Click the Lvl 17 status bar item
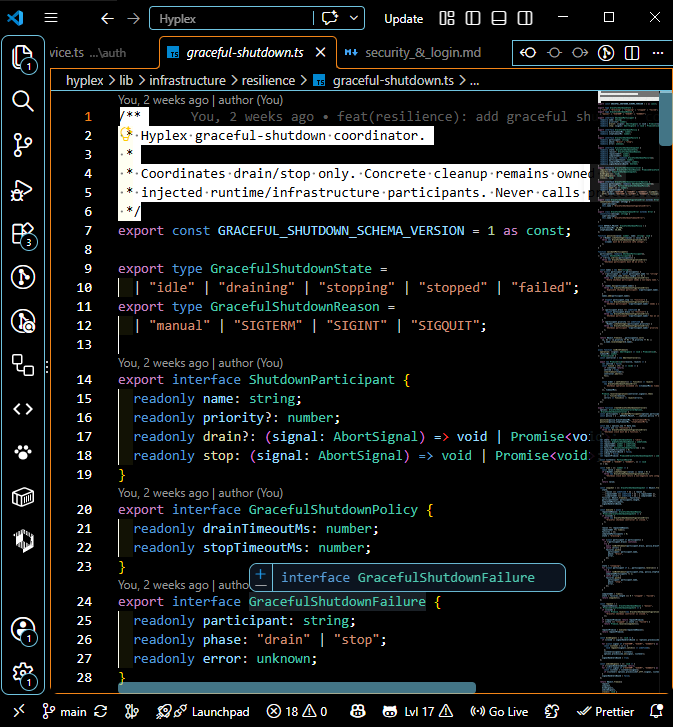The width and height of the screenshot is (673, 727). point(417,712)
